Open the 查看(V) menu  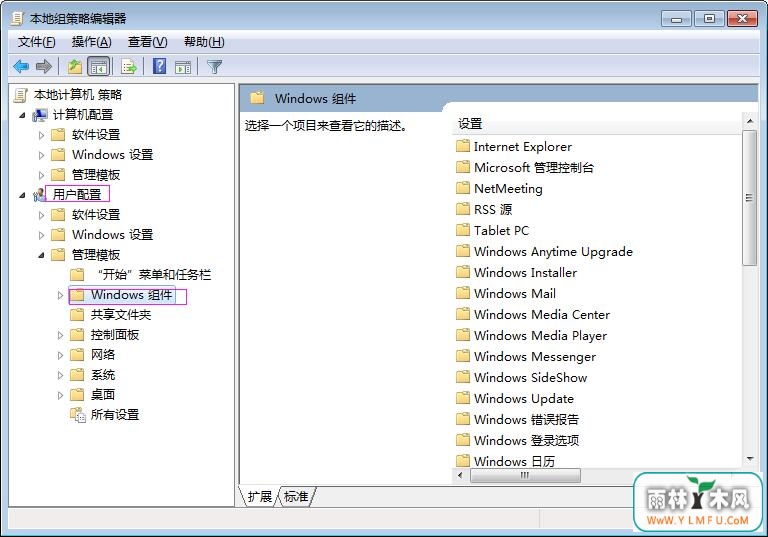147,42
